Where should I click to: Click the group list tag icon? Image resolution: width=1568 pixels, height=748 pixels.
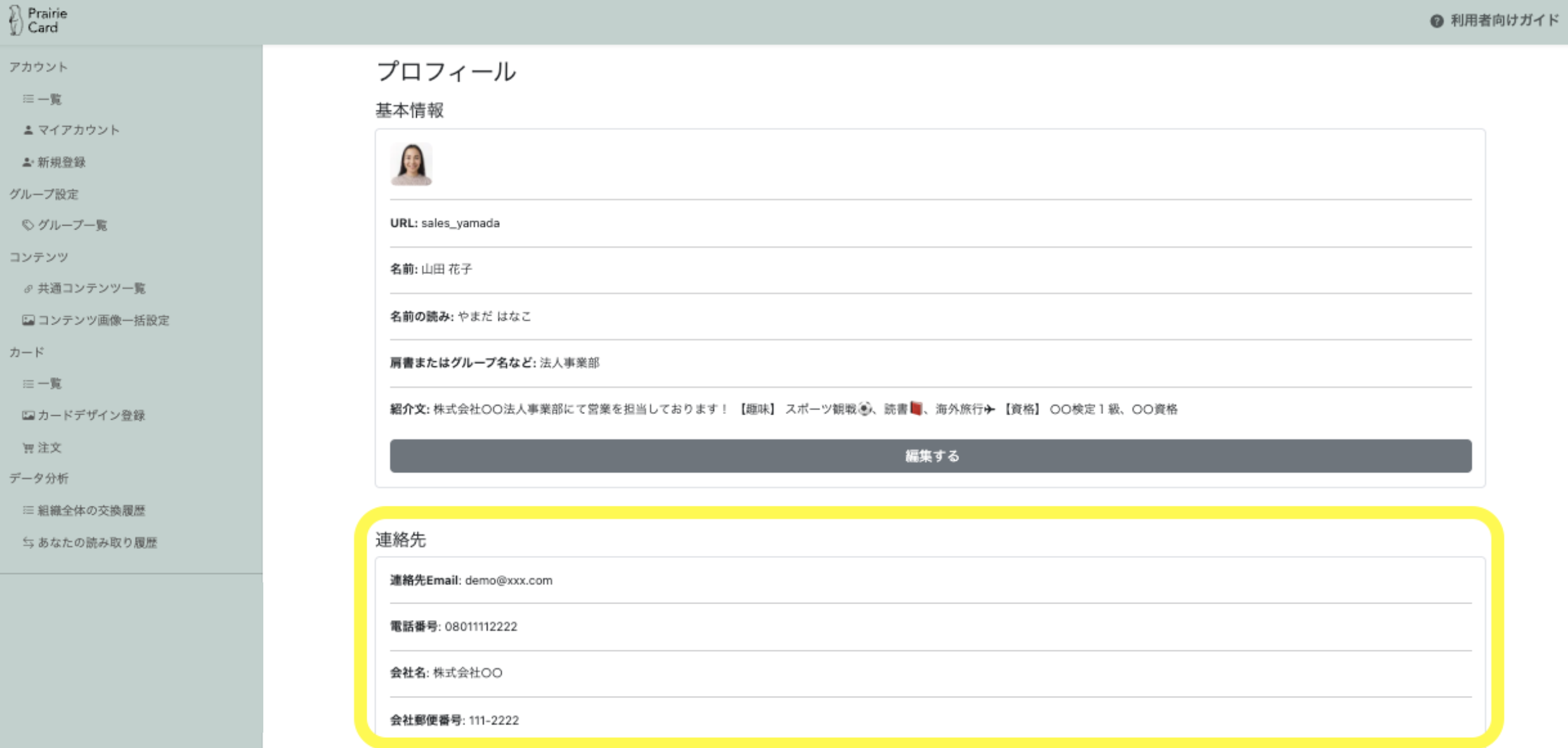click(x=28, y=225)
